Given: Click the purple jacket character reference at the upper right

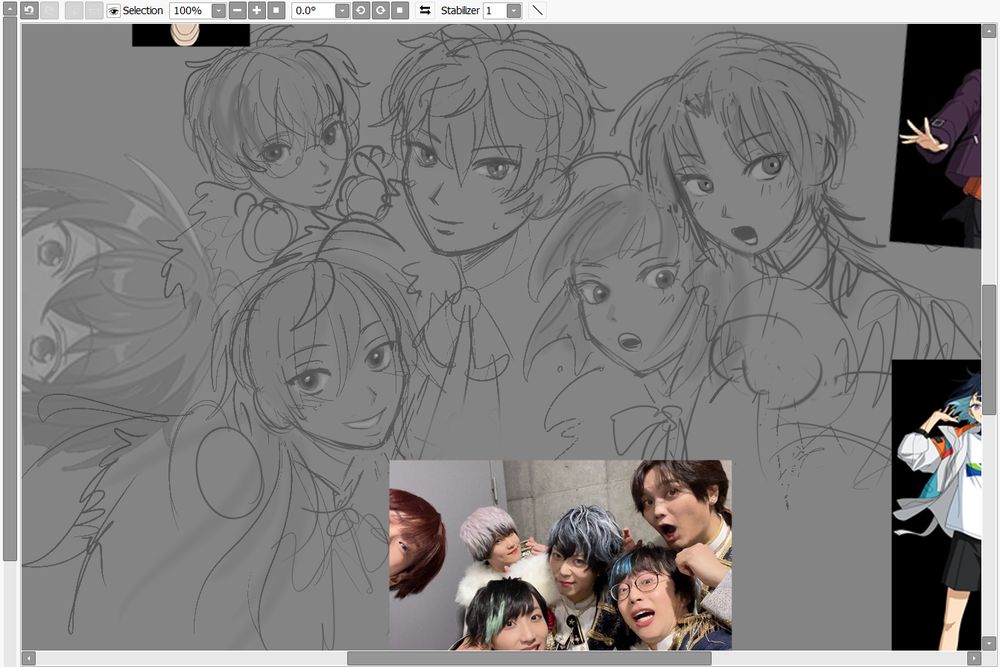Looking at the screenshot, I should (937, 135).
